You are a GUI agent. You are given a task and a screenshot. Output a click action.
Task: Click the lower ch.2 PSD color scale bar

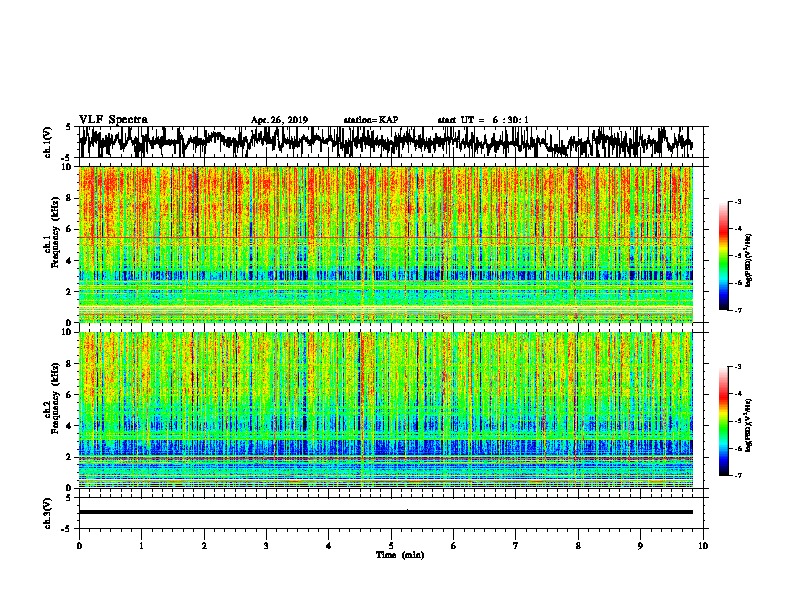pyautogui.click(x=724, y=421)
